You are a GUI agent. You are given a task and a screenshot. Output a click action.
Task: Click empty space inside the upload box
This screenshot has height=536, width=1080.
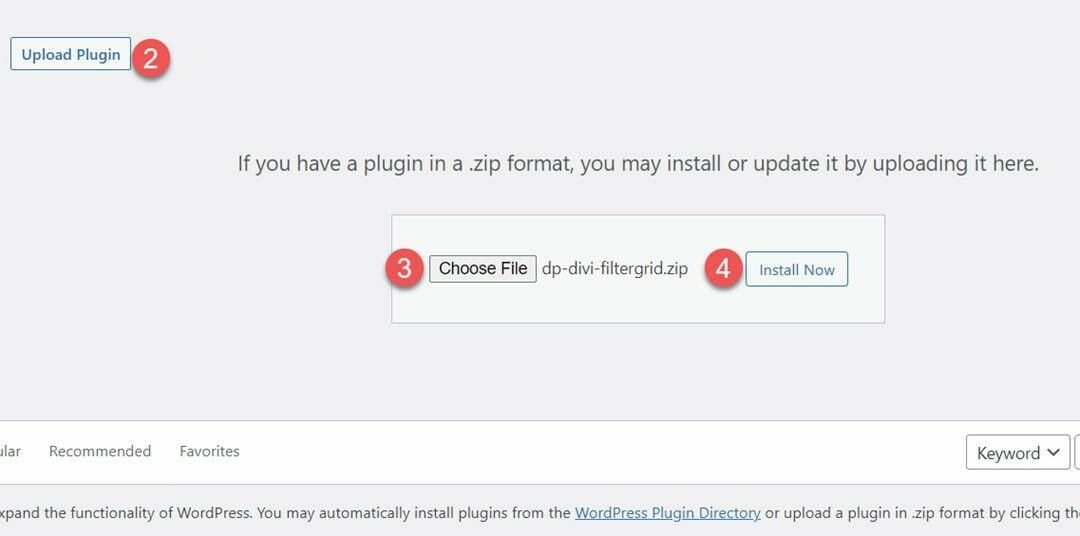[x=637, y=303]
